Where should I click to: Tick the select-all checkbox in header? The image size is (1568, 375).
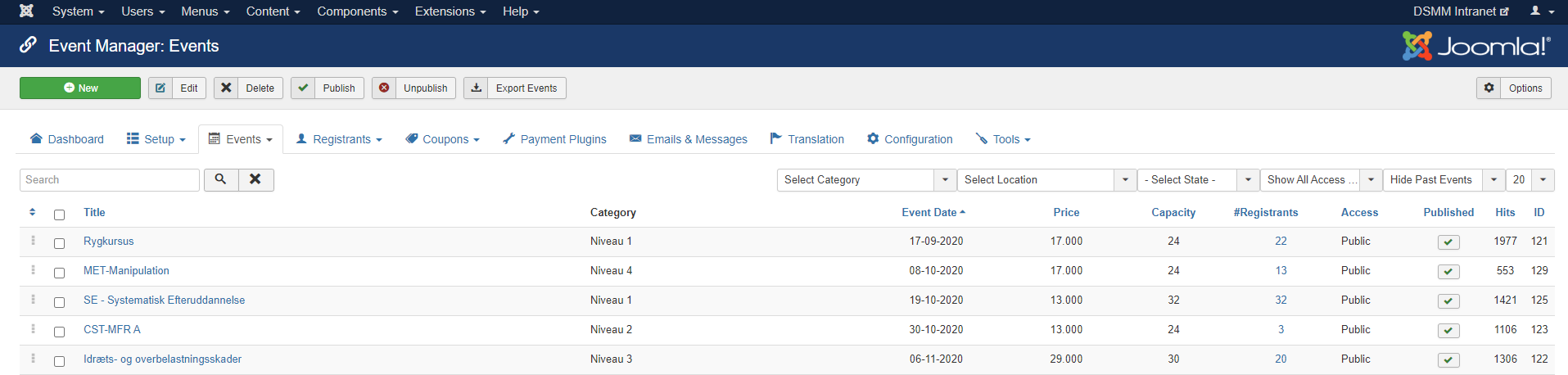pos(59,215)
